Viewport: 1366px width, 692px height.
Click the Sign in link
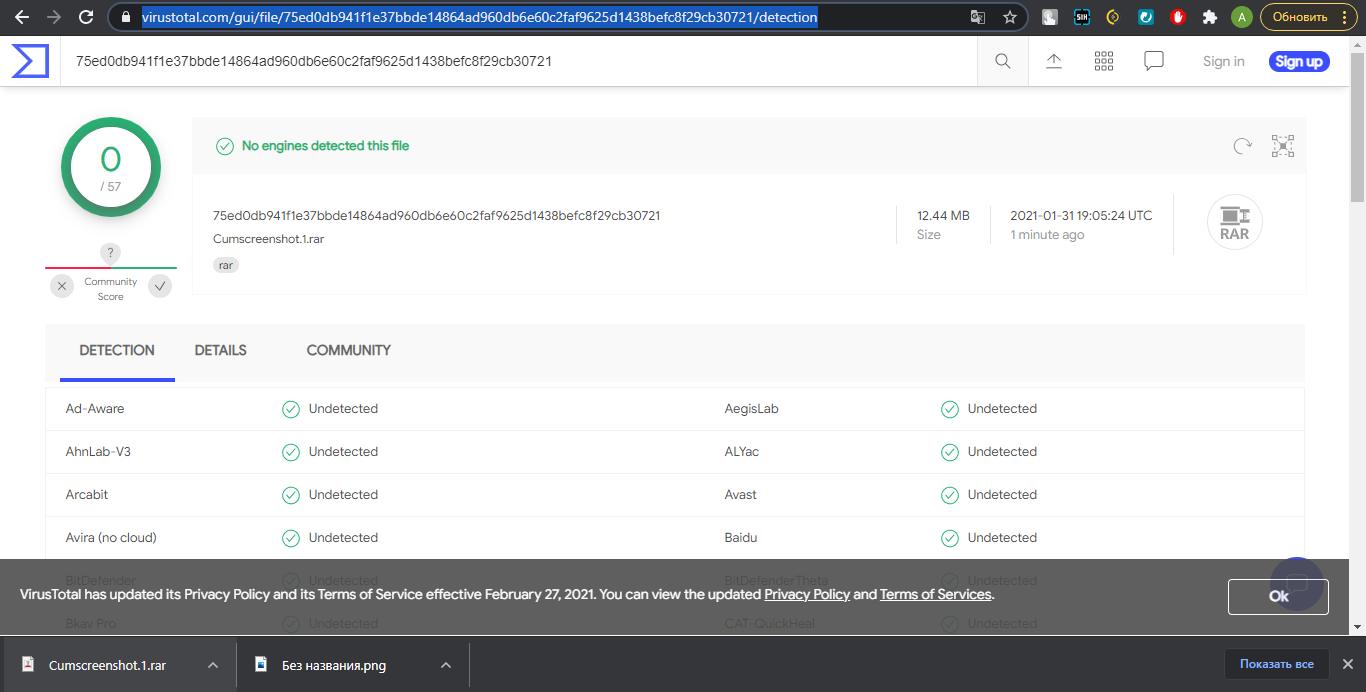[1224, 61]
